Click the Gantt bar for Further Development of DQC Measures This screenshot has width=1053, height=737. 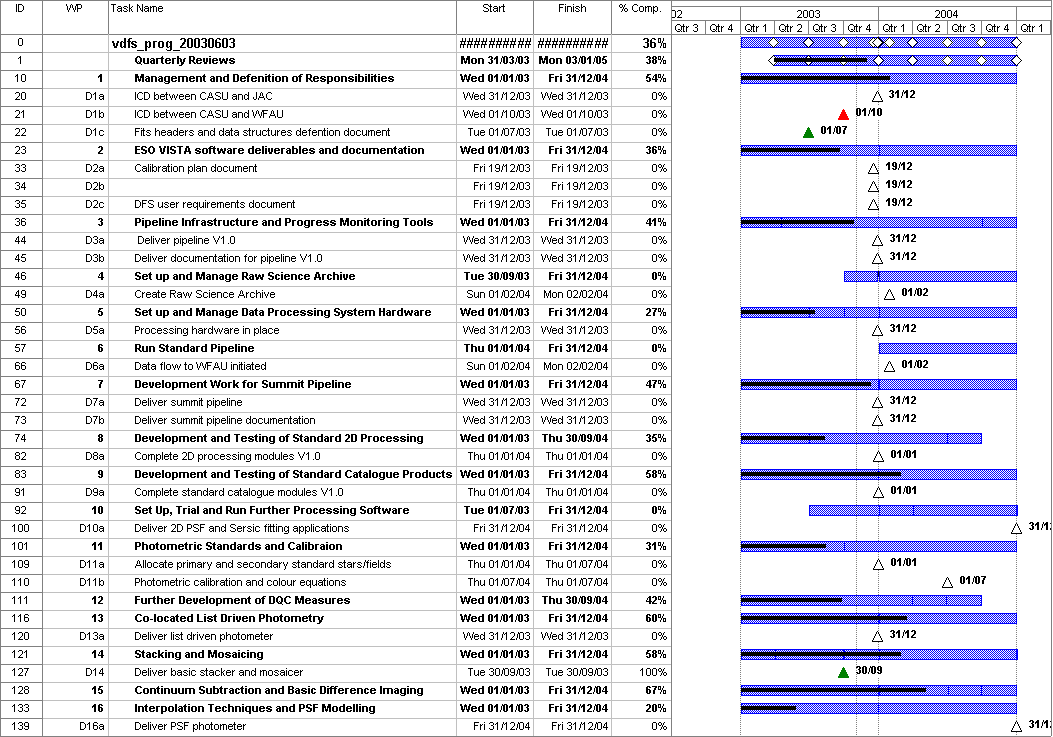tap(860, 601)
